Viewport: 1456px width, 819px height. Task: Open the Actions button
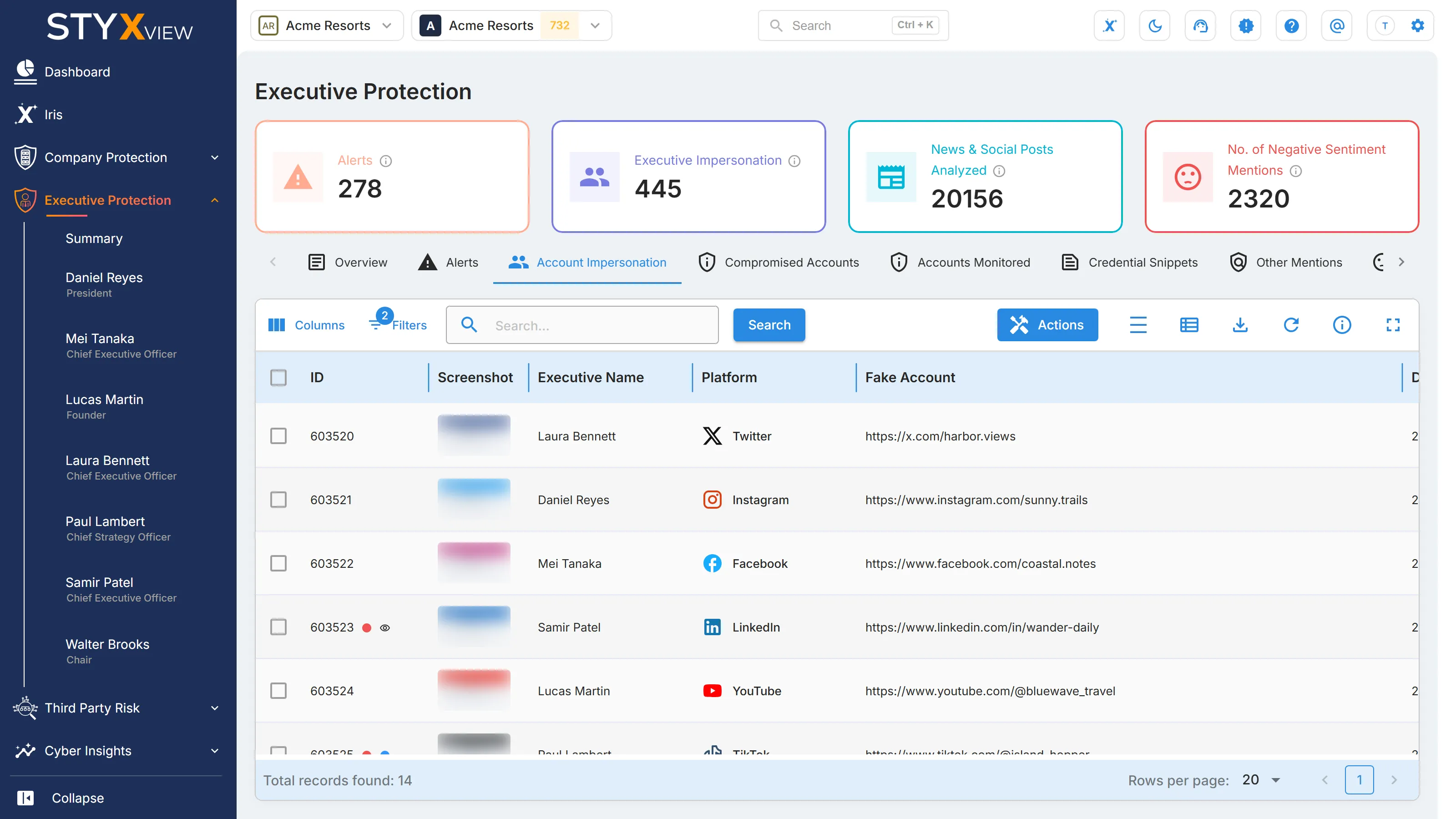1047,325
